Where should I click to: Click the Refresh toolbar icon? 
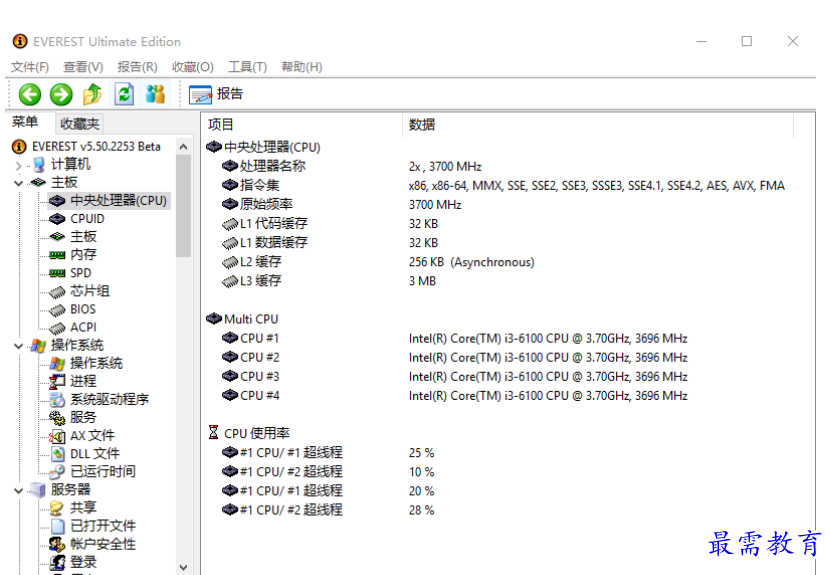124,94
